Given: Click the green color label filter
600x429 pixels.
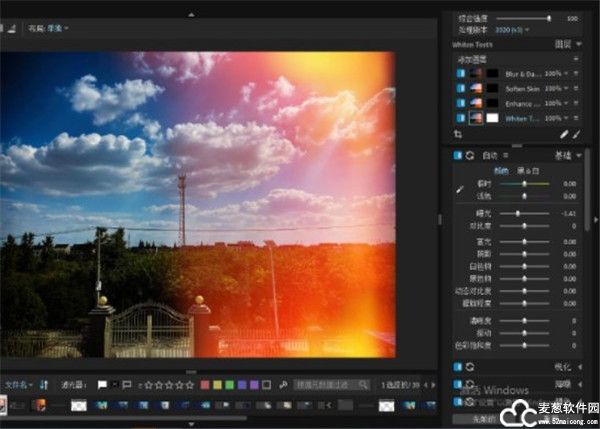Looking at the screenshot, I should click(x=232, y=384).
